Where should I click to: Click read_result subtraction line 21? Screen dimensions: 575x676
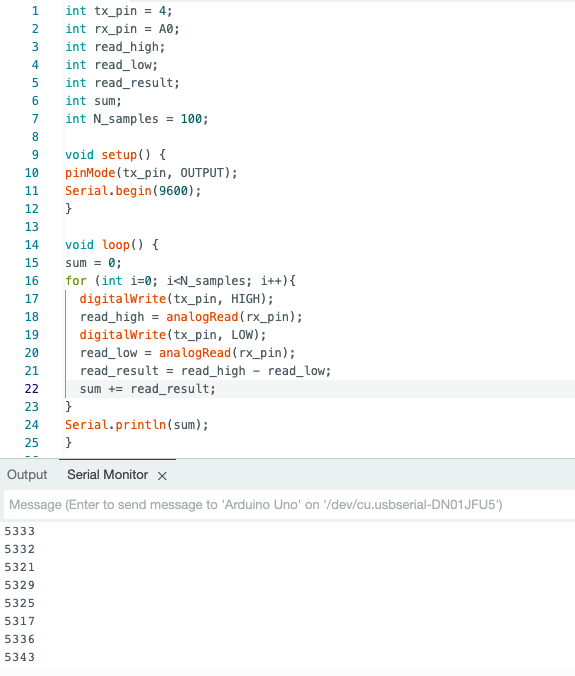pyautogui.click(x=205, y=371)
